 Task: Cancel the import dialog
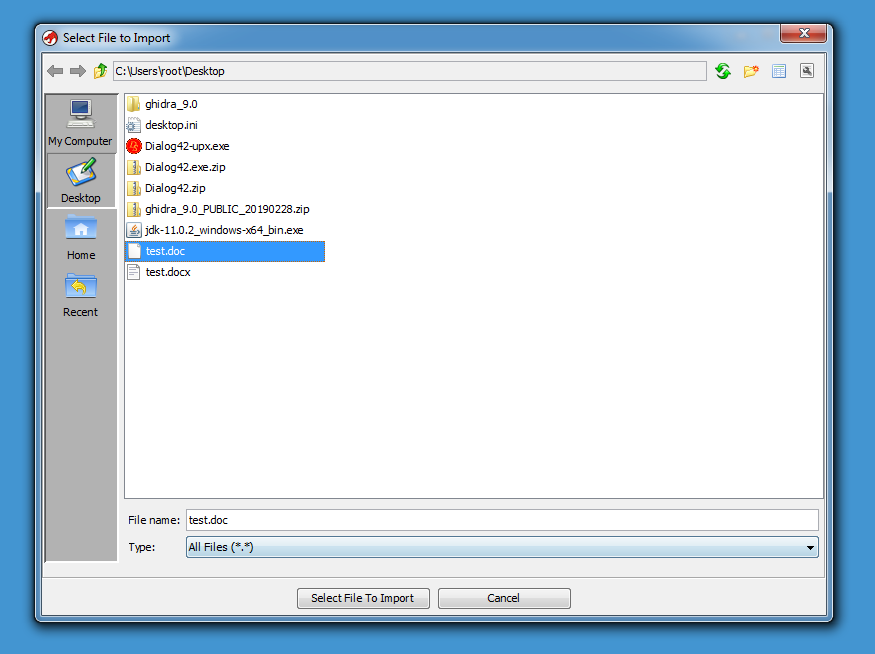click(x=504, y=598)
